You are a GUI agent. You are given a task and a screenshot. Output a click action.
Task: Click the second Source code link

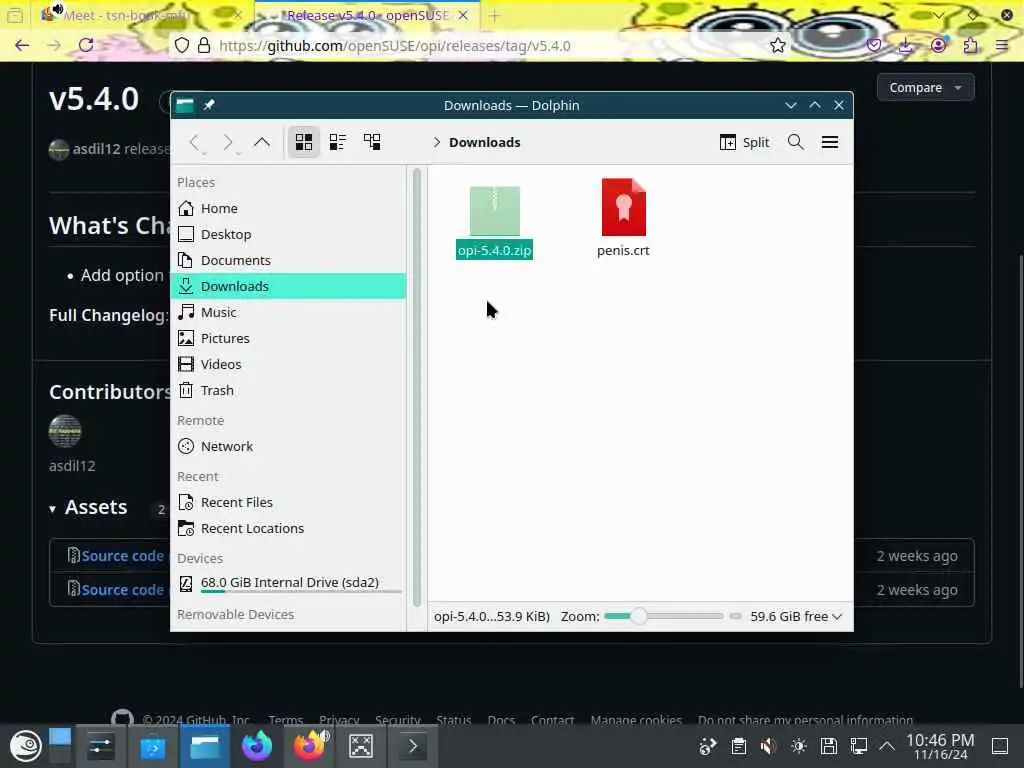pyautogui.click(x=122, y=590)
